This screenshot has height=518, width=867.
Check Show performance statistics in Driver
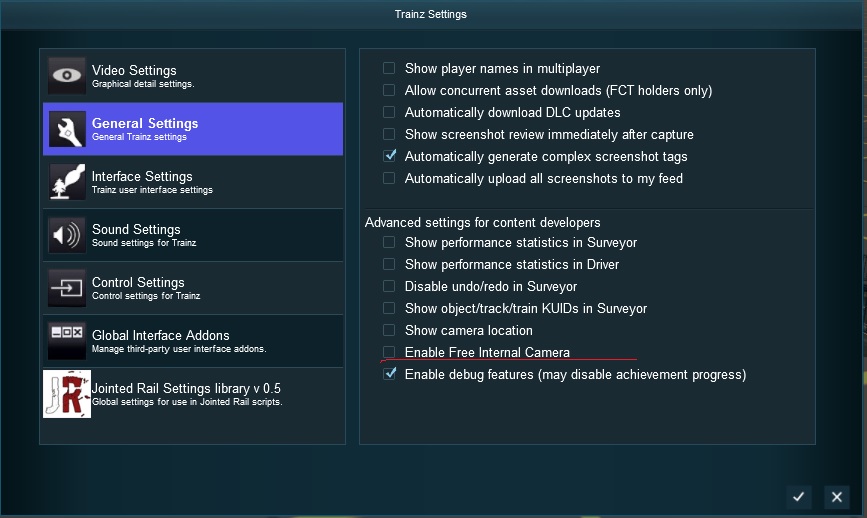[389, 264]
